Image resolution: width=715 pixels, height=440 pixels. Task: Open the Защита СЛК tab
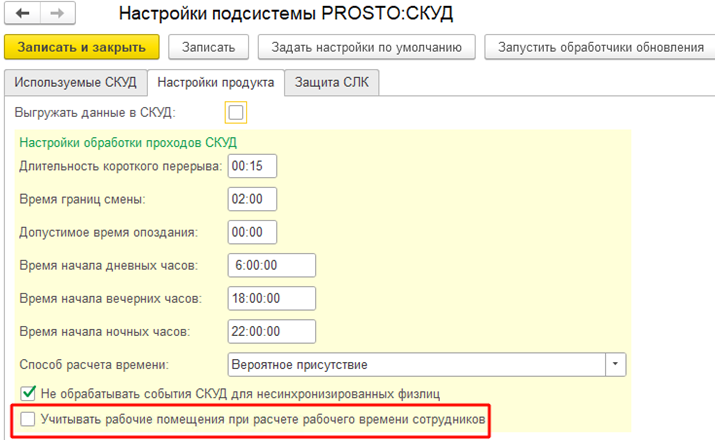tap(331, 83)
